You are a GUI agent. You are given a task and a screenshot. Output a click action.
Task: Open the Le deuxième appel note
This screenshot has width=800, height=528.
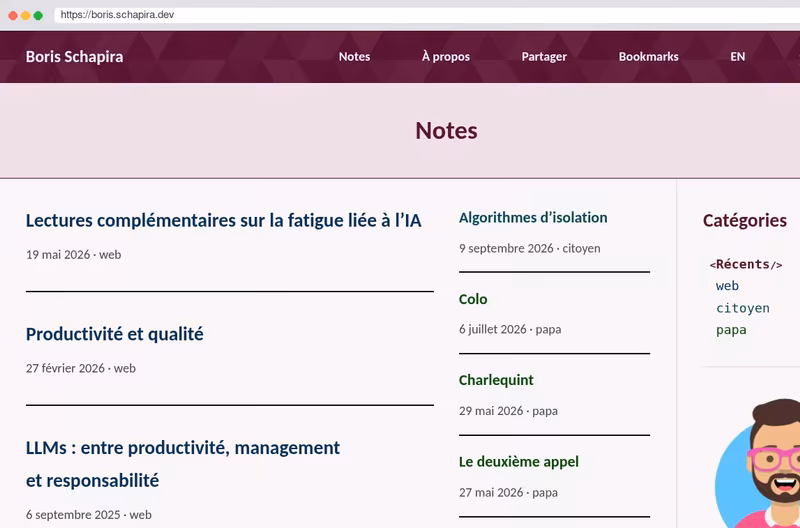[518, 462]
